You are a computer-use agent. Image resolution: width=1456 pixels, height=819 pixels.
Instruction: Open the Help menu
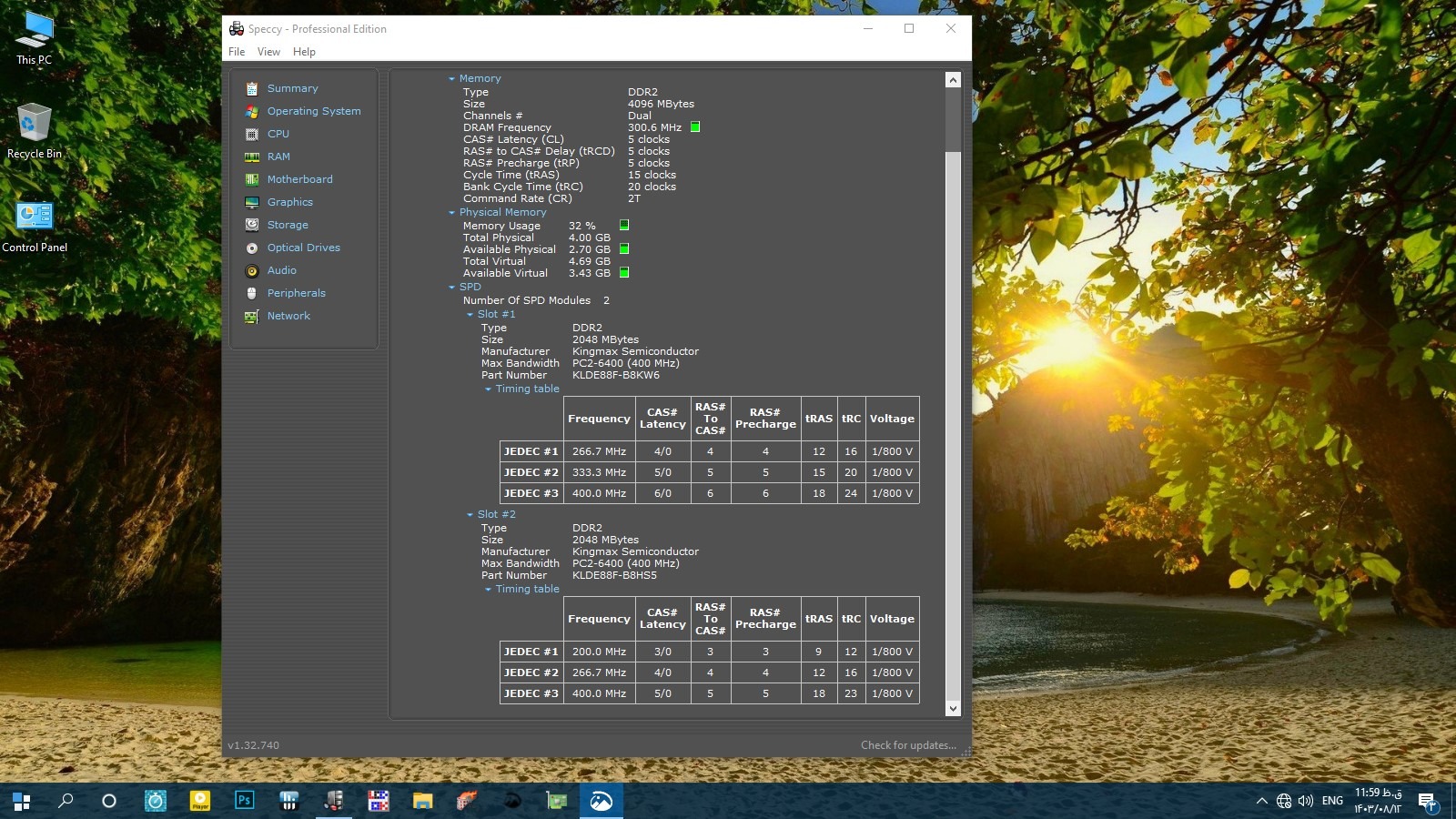pyautogui.click(x=304, y=52)
